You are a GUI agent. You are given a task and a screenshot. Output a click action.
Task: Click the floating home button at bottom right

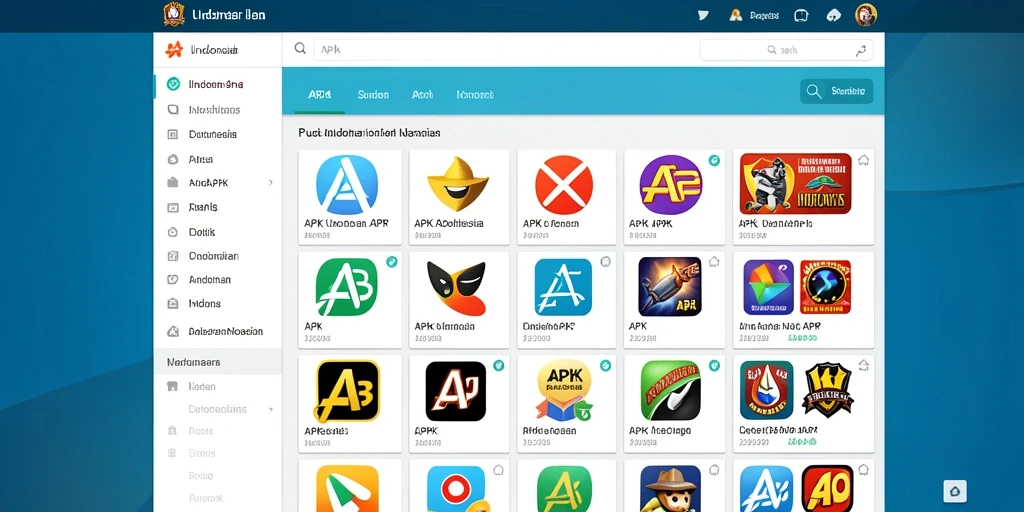pyautogui.click(x=955, y=491)
